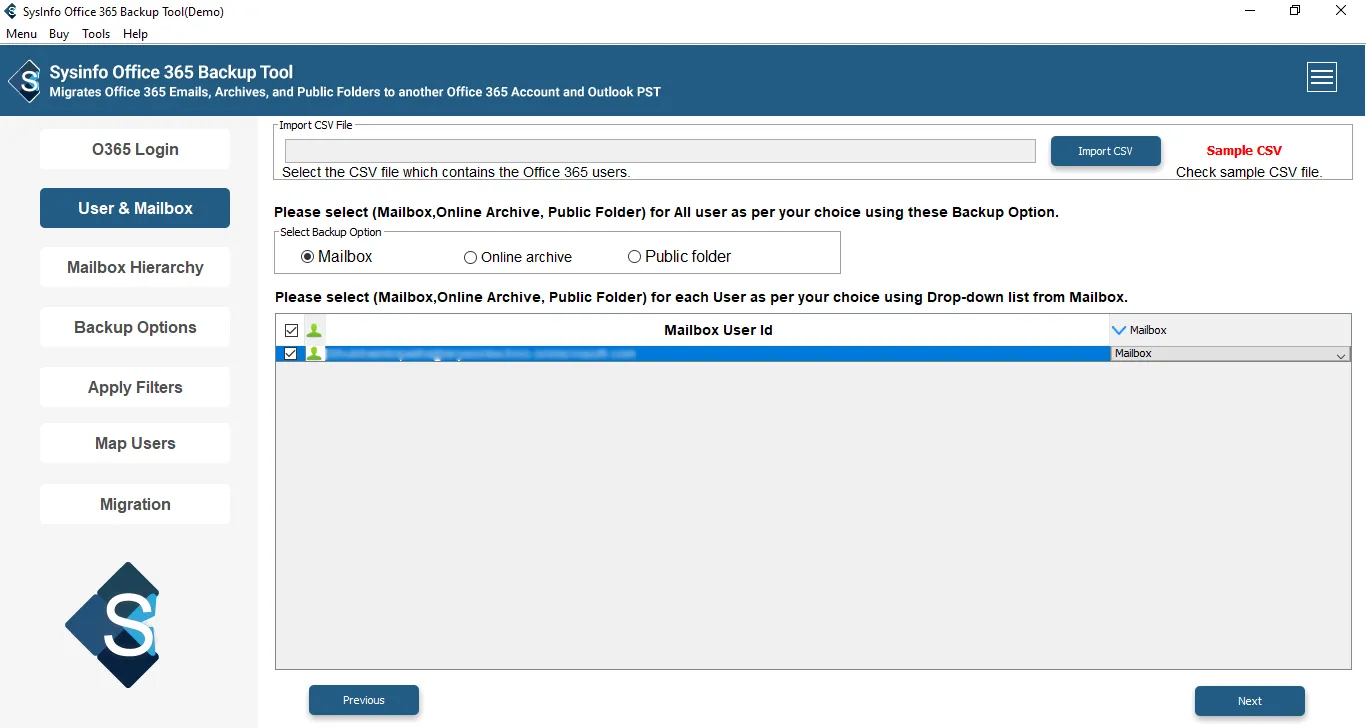Go to the O365 Login step

point(135,149)
